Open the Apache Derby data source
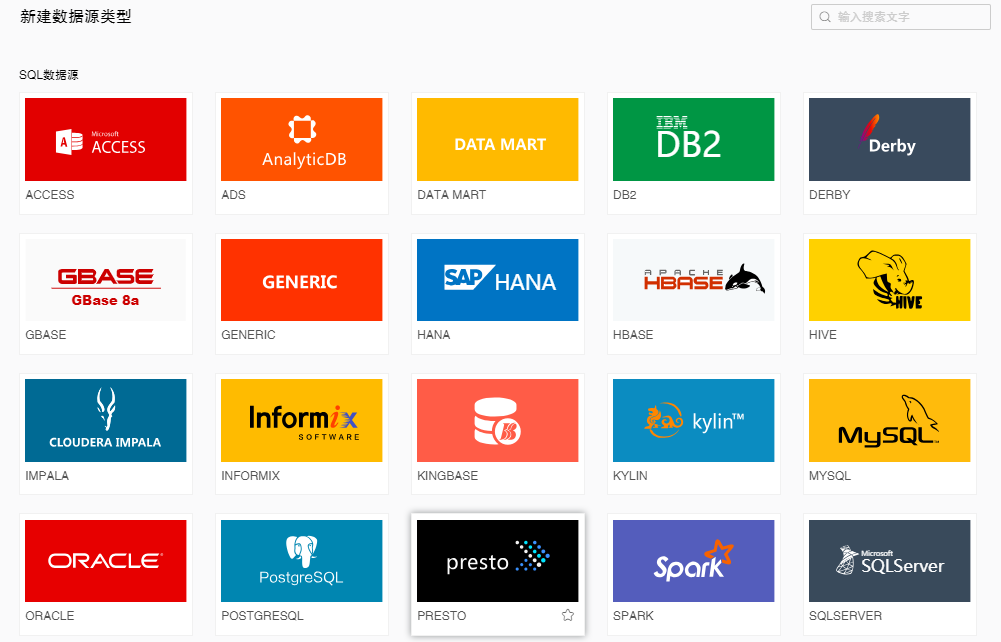 (889, 140)
